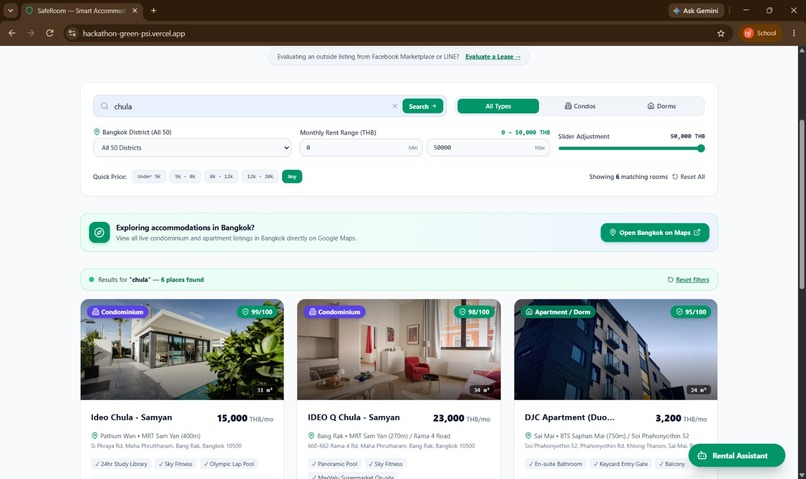The width and height of the screenshot is (806, 479).
Task: Click the rent slider handle
Action: (701, 148)
